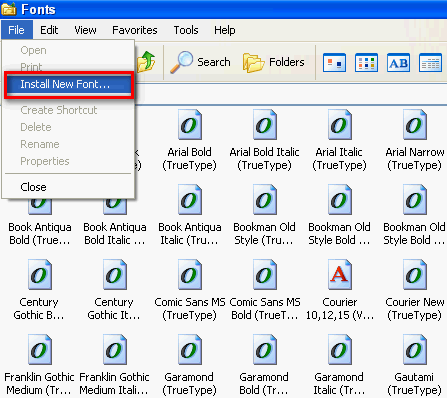447x398 pixels.
Task: Click the Search toolbar button
Action: [x=200, y=62]
